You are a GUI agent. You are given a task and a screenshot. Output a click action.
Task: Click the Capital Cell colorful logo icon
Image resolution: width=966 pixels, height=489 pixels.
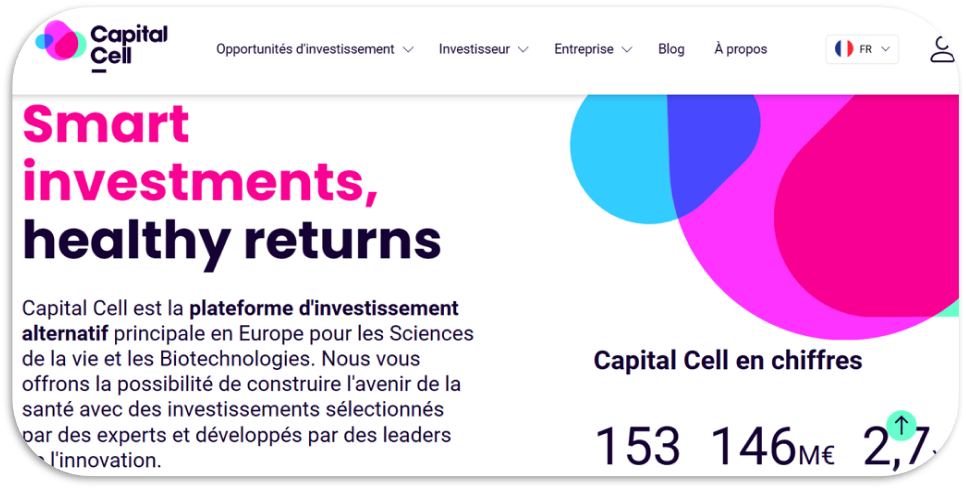62,43
